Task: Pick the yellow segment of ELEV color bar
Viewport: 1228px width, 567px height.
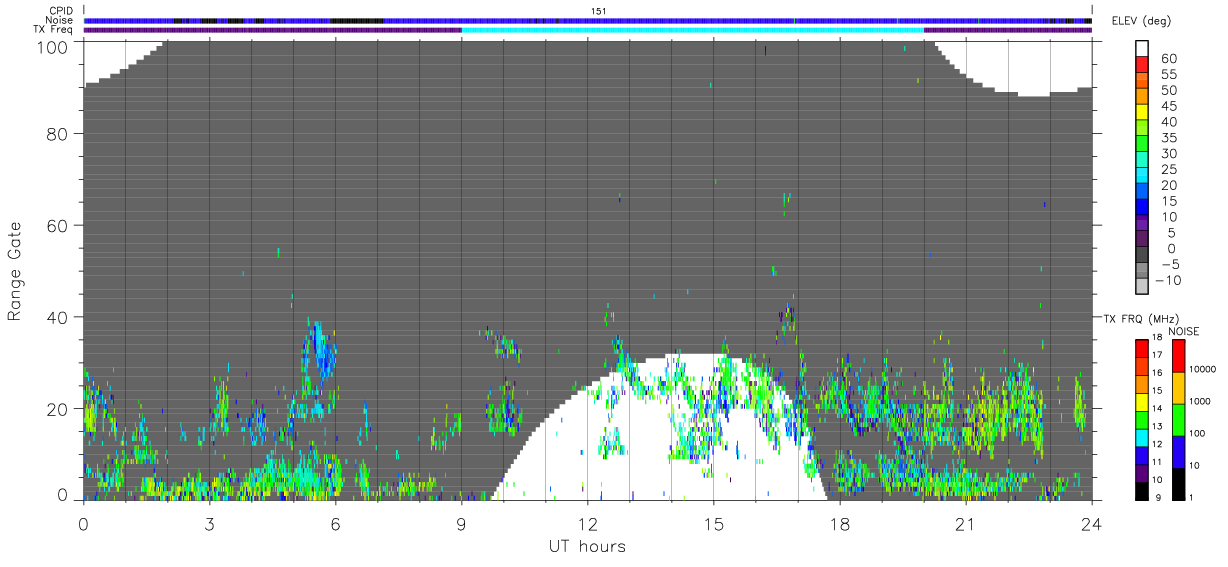Action: tap(1143, 112)
